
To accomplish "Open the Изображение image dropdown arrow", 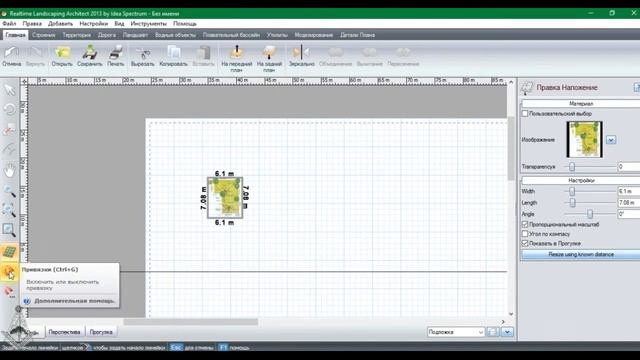I will coord(611,140).
